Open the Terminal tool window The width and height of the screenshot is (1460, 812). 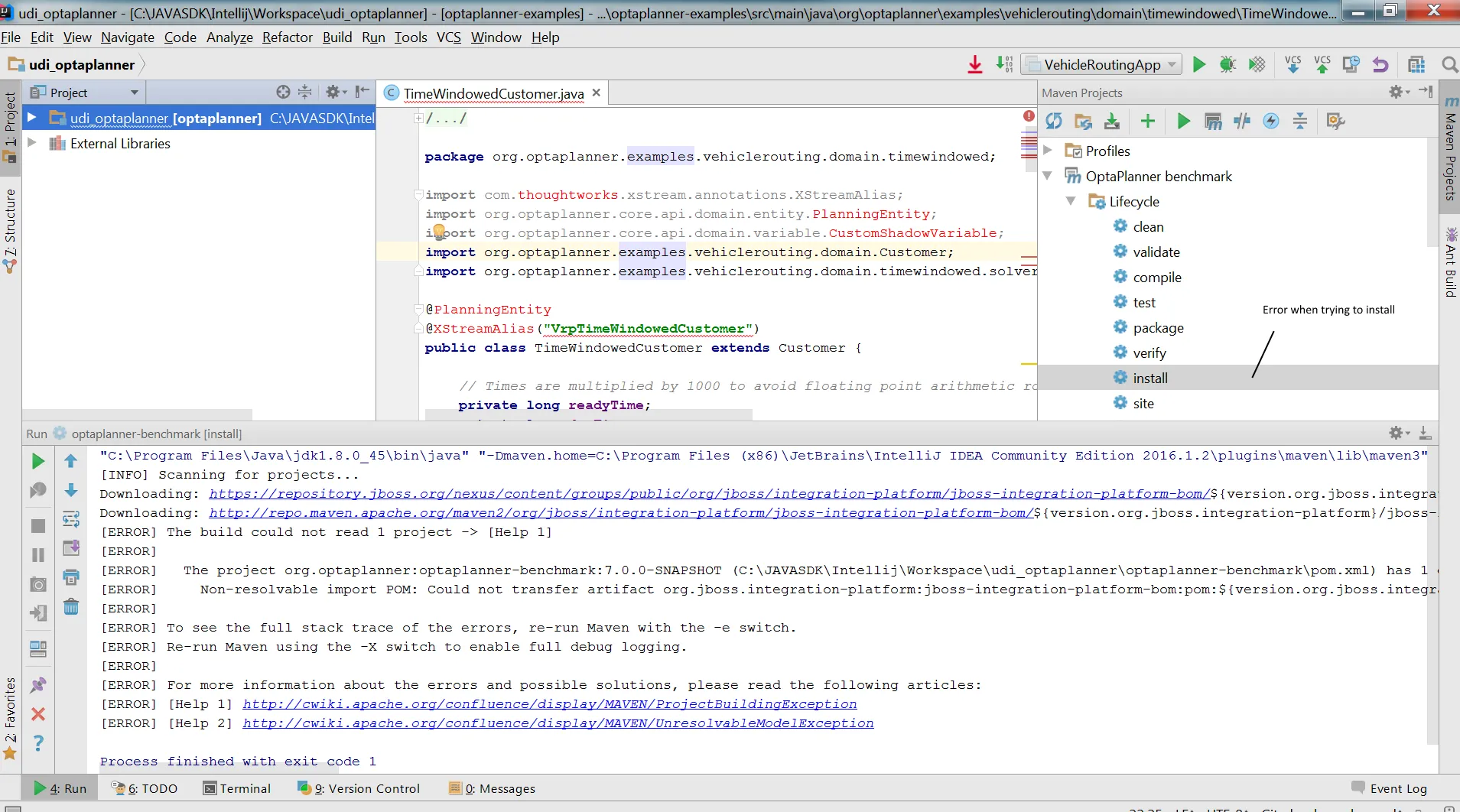237,788
